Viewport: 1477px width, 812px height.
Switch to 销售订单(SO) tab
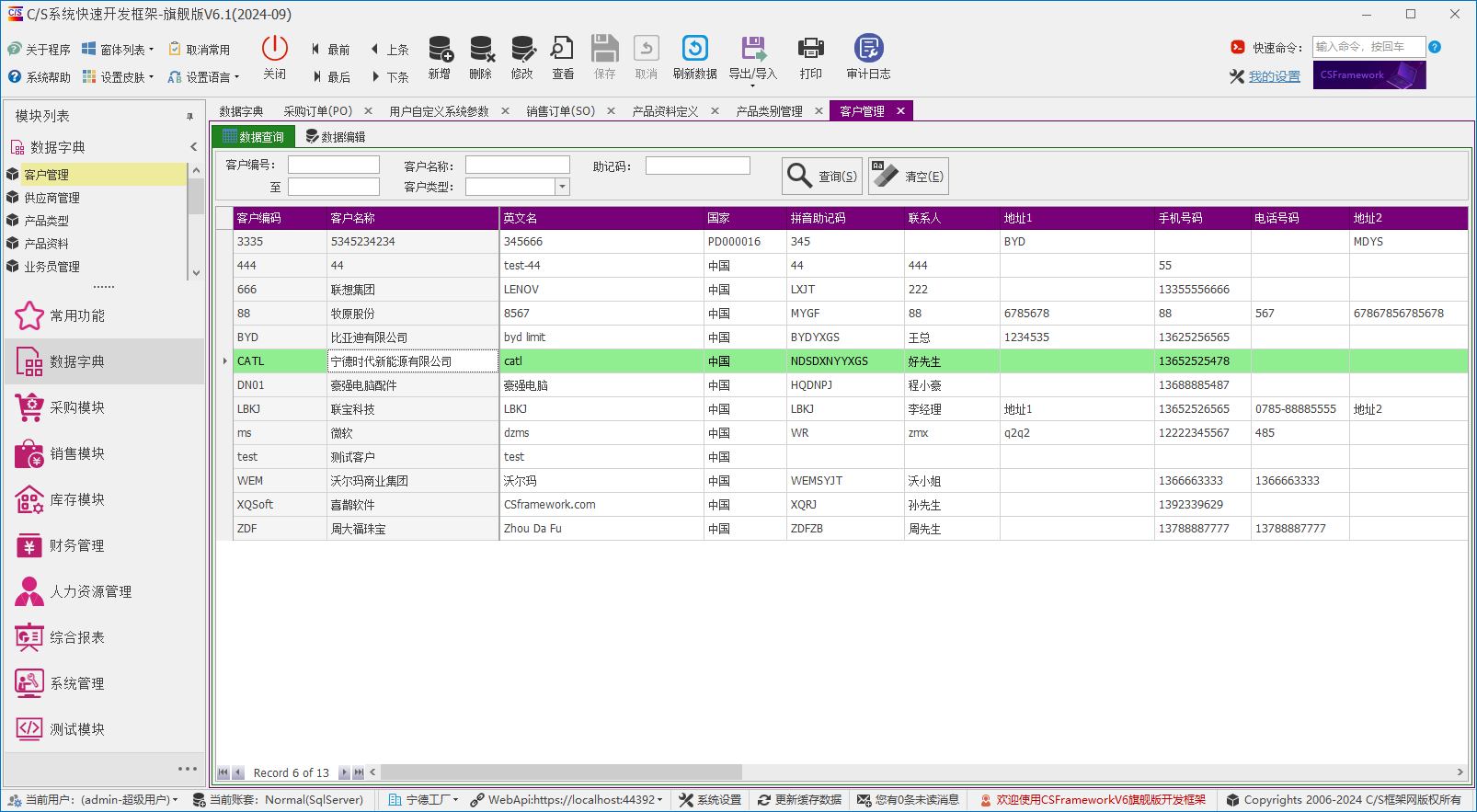pyautogui.click(x=560, y=111)
